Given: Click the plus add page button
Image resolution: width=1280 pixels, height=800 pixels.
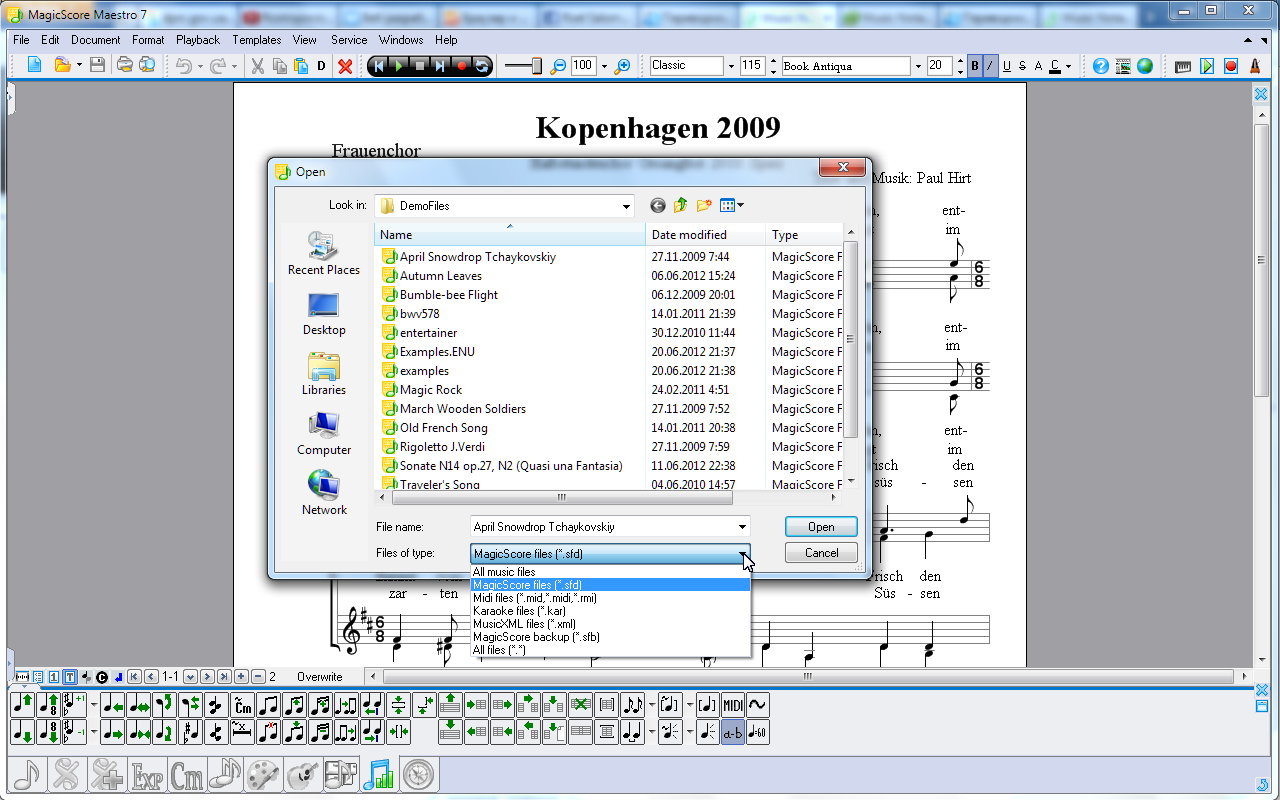Looking at the screenshot, I should pyautogui.click(x=241, y=677).
